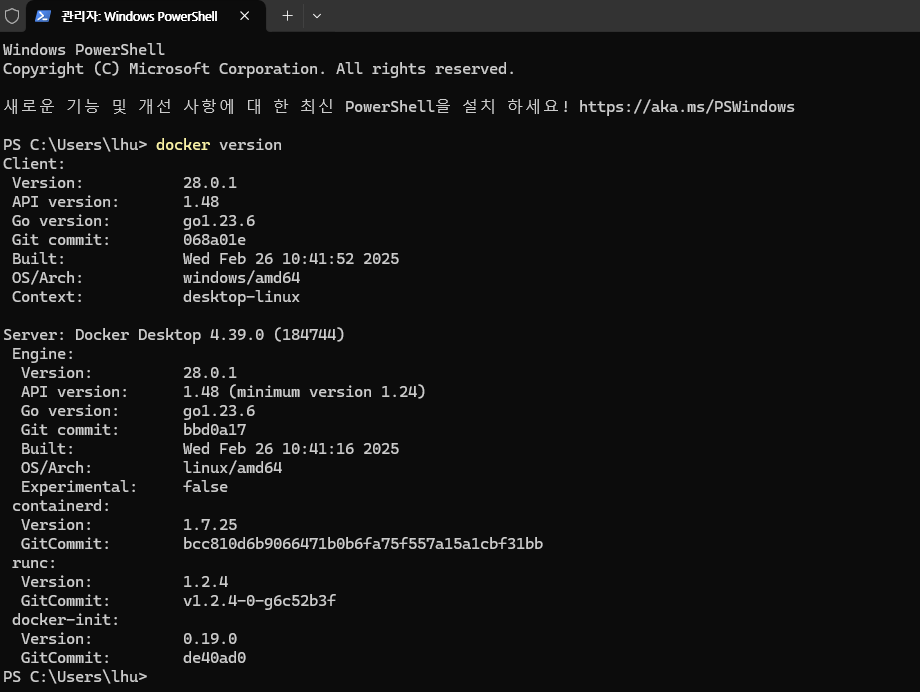The width and height of the screenshot is (920, 692).
Task: Click the admin shield icon in title bar
Action: pos(12,16)
